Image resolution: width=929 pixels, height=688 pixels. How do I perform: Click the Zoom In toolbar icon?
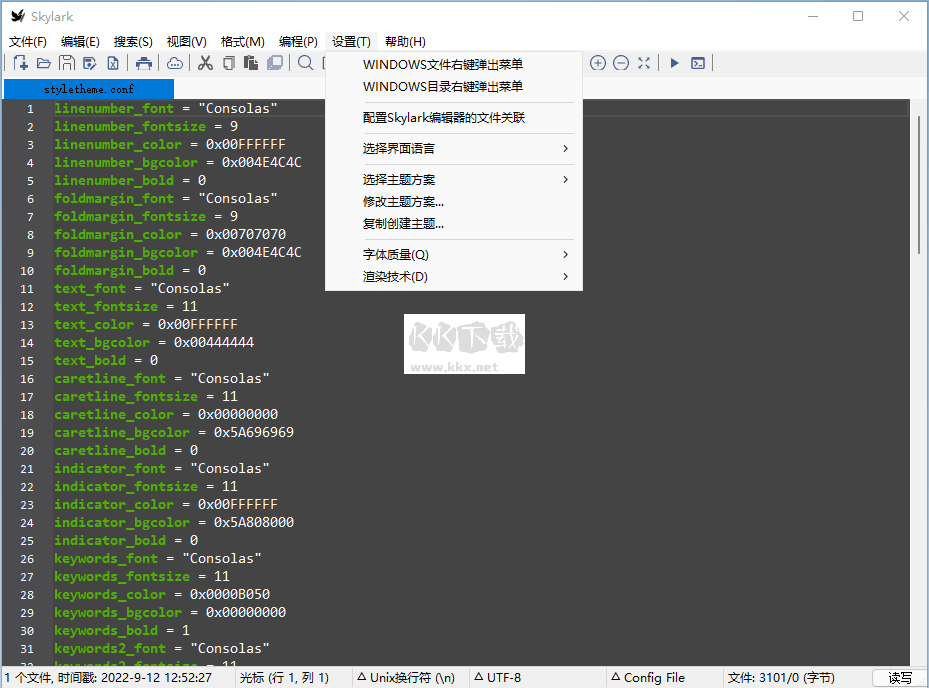point(598,62)
